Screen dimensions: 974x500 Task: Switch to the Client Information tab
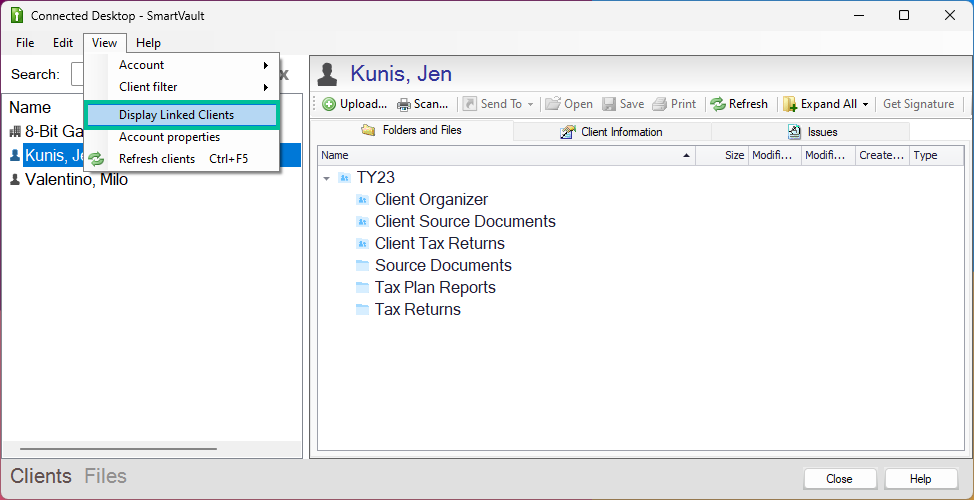coord(612,132)
